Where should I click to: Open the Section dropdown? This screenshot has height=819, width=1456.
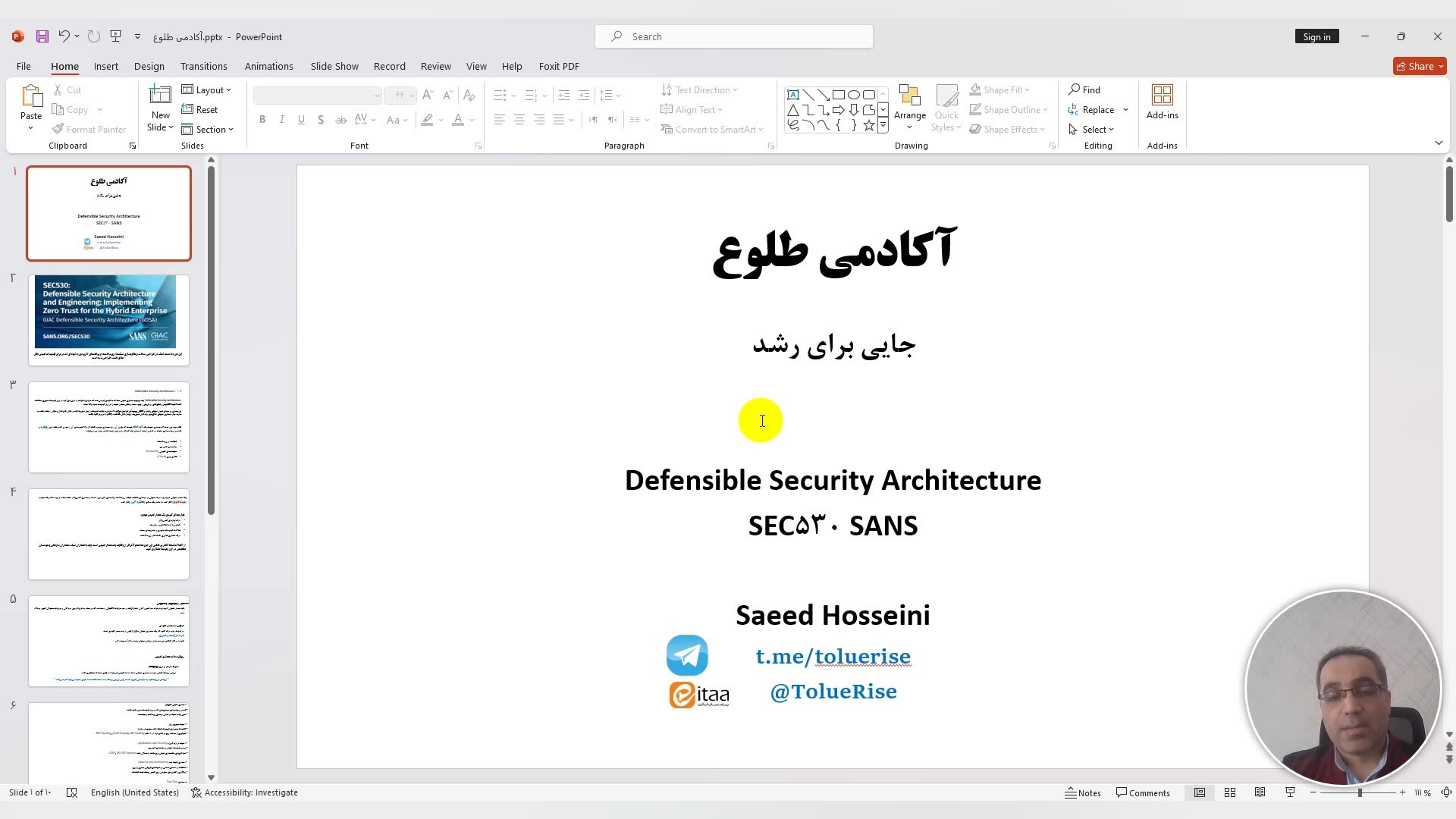pyautogui.click(x=208, y=129)
